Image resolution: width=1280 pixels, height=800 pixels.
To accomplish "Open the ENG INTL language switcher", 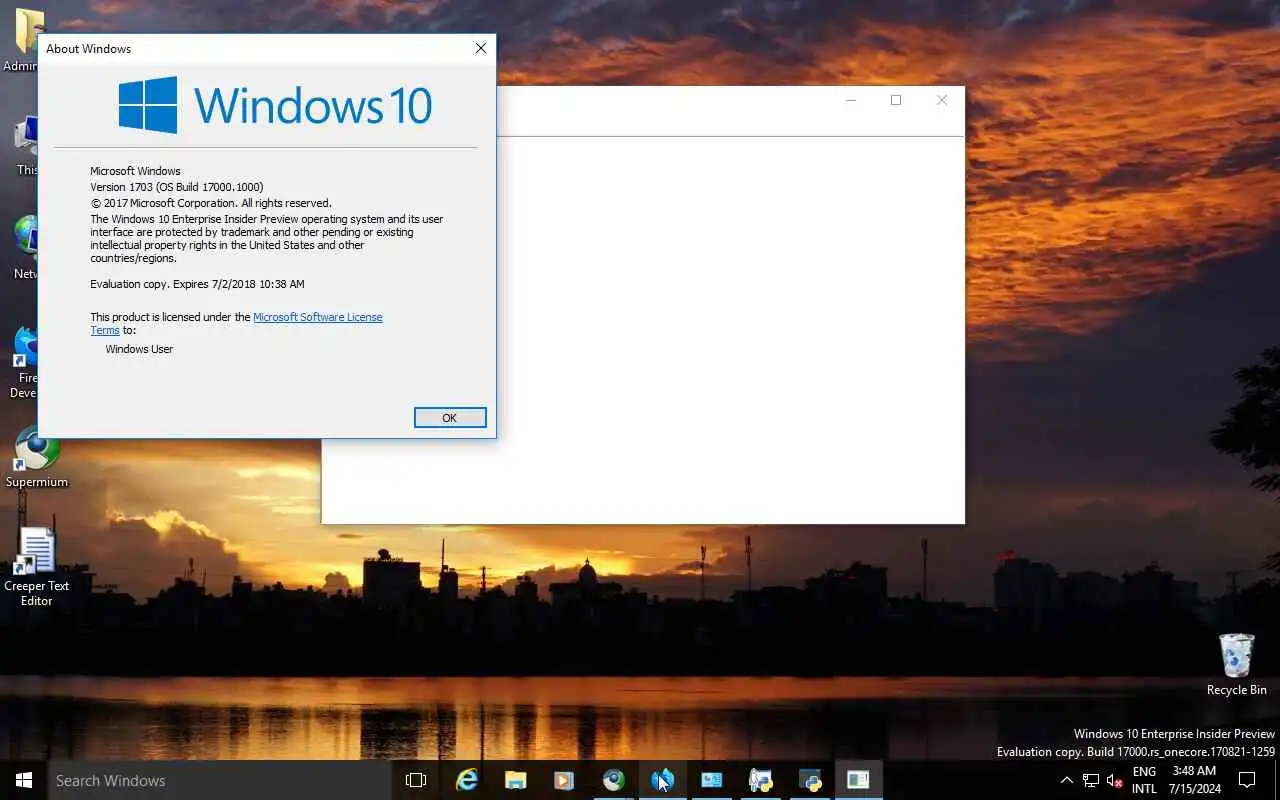I will [x=1144, y=780].
